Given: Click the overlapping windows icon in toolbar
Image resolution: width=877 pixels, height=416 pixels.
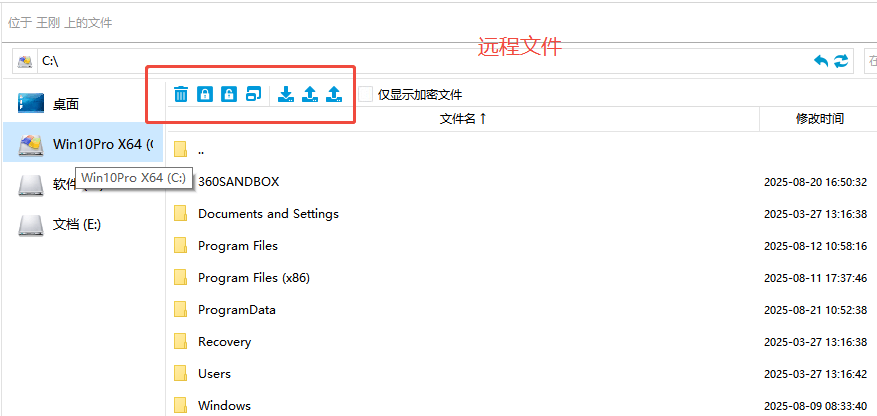Looking at the screenshot, I should tap(253, 94).
